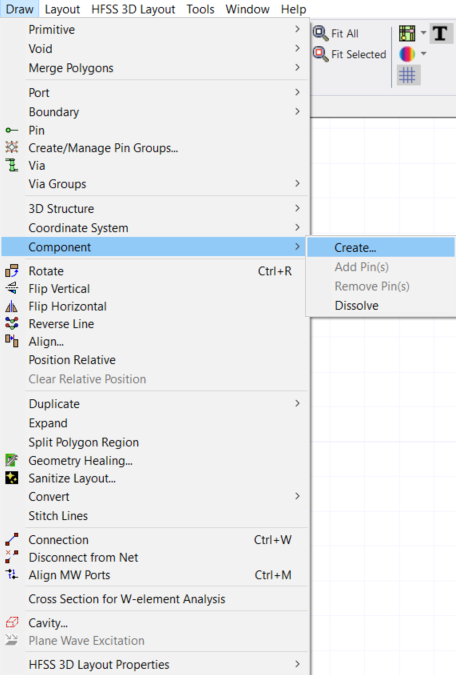Click the Create/Manage Pin Groups icon
Image resolution: width=456 pixels, height=675 pixels.
point(12,148)
